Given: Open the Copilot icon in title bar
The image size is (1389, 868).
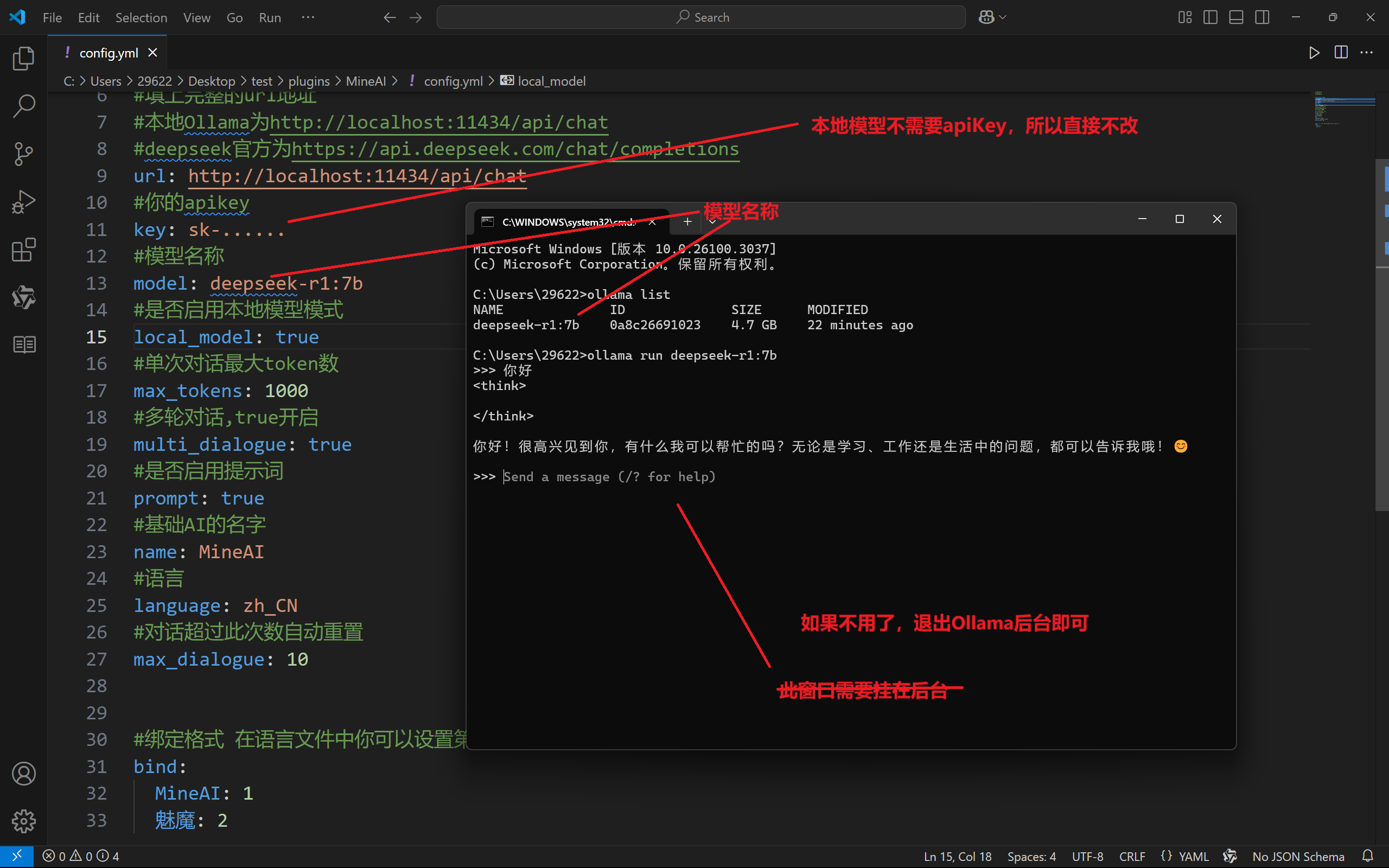Looking at the screenshot, I should (x=986, y=18).
